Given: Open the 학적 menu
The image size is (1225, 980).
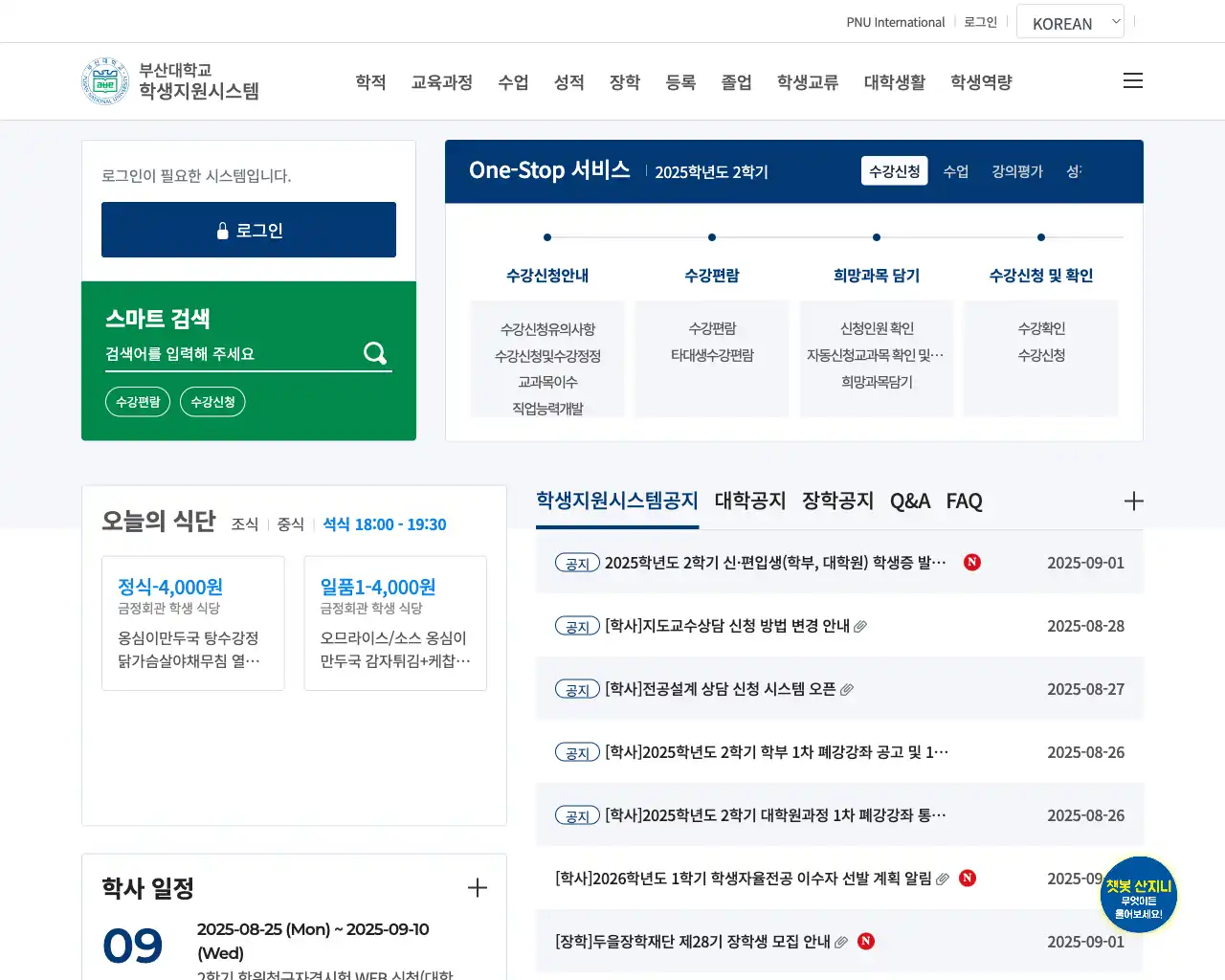Looking at the screenshot, I should pyautogui.click(x=370, y=82).
